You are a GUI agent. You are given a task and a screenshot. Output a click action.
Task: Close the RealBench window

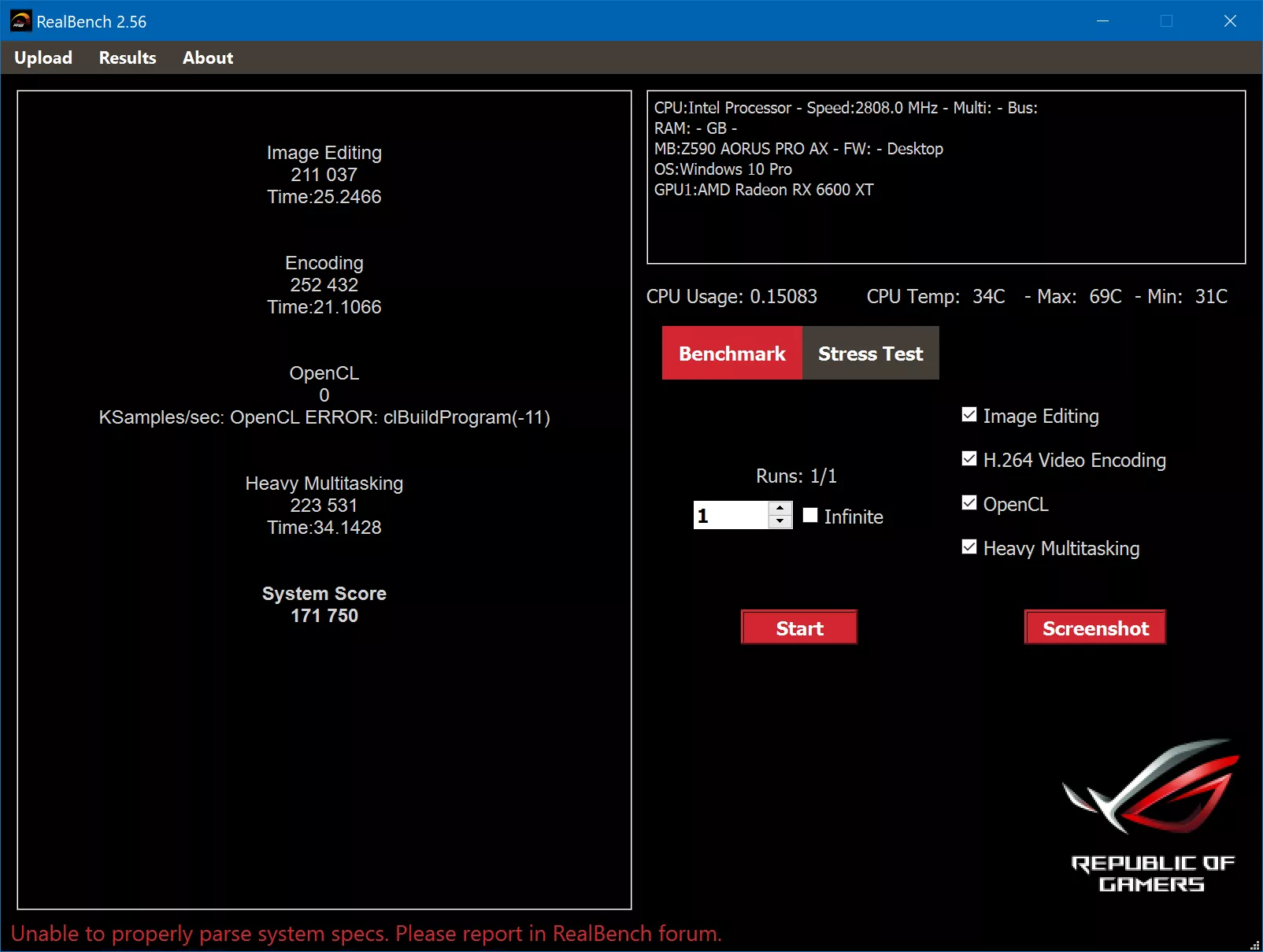[1230, 20]
